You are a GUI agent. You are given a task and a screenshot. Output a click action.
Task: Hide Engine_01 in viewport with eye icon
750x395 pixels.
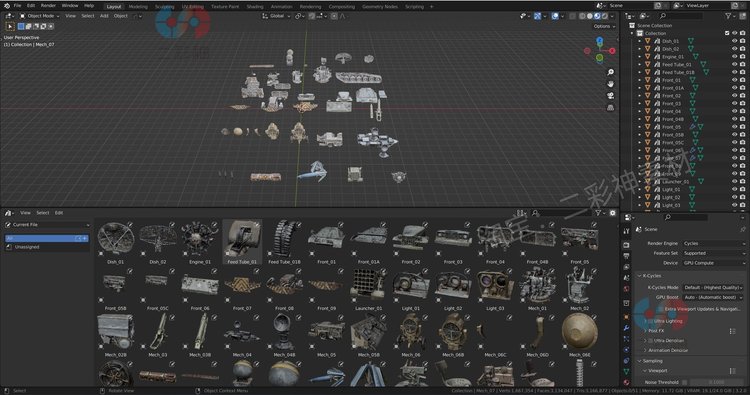734,56
